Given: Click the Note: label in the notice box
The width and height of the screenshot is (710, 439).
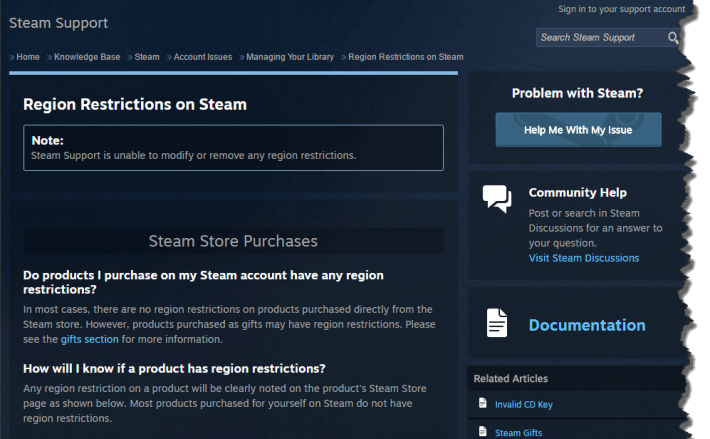Looking at the screenshot, I should [x=48, y=141].
